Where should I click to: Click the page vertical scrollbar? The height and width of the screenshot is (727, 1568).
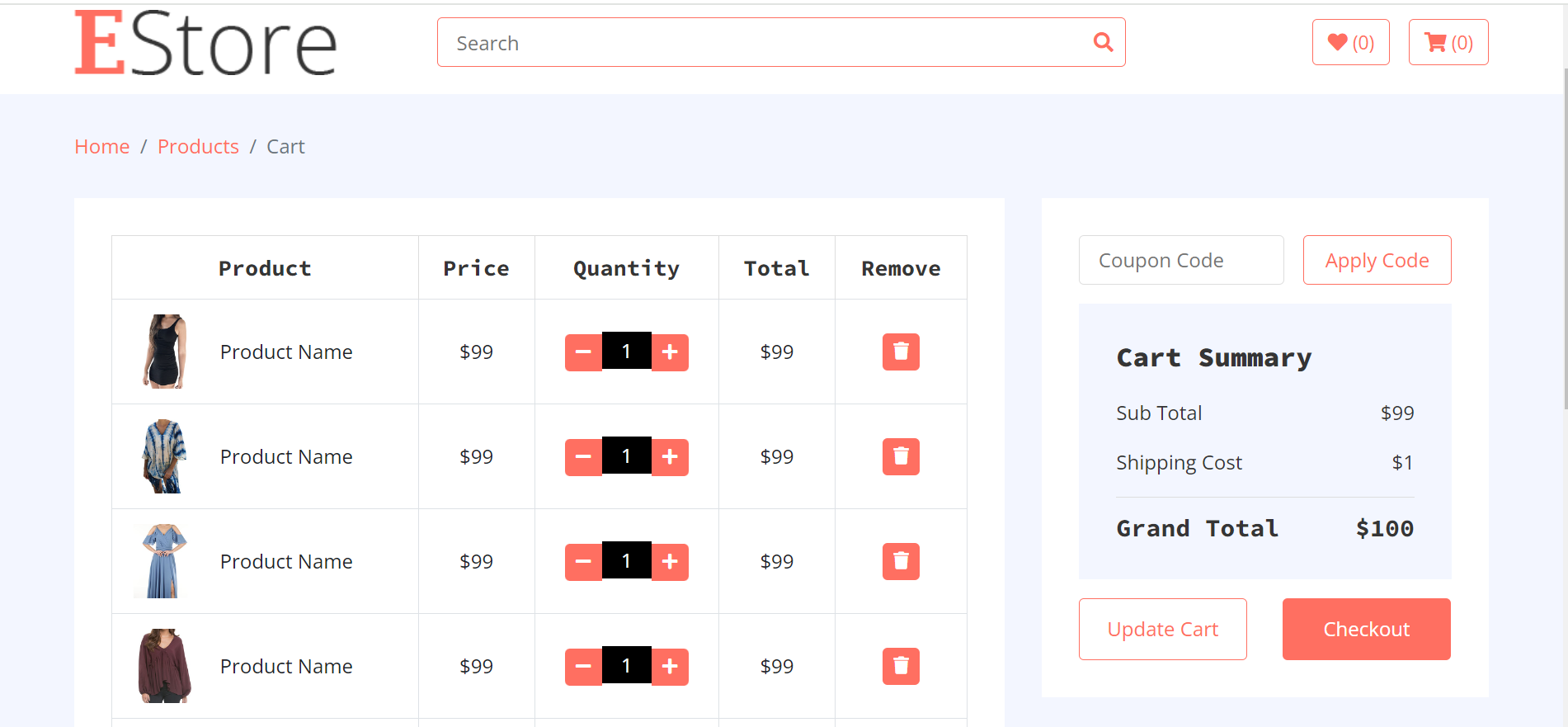(x=1565, y=239)
